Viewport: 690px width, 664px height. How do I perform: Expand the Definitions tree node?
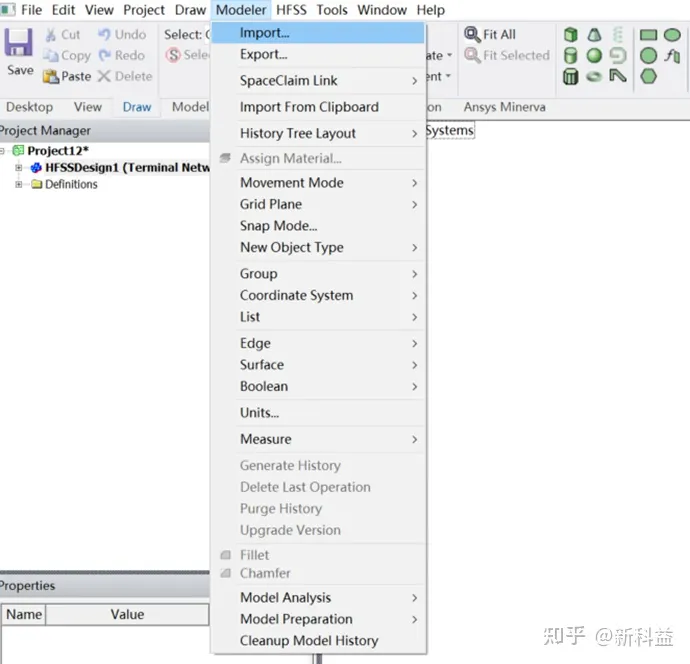18,184
